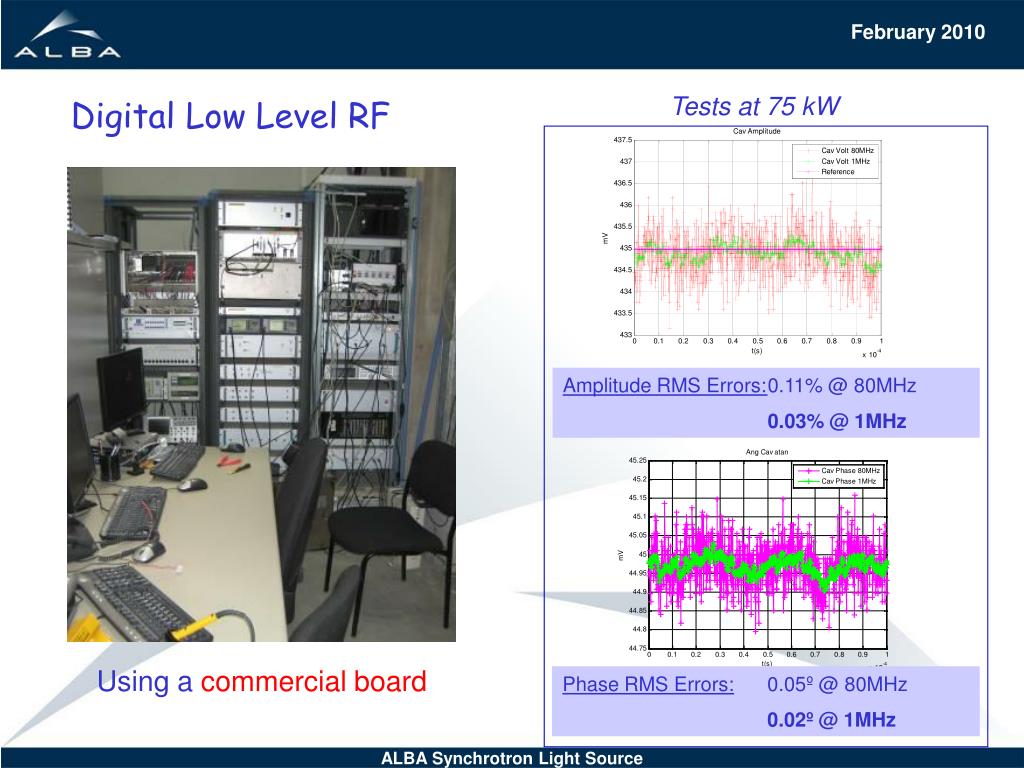This screenshot has height=768, width=1024.
Task: Click the 'Reference' legend entry
Action: [x=826, y=172]
